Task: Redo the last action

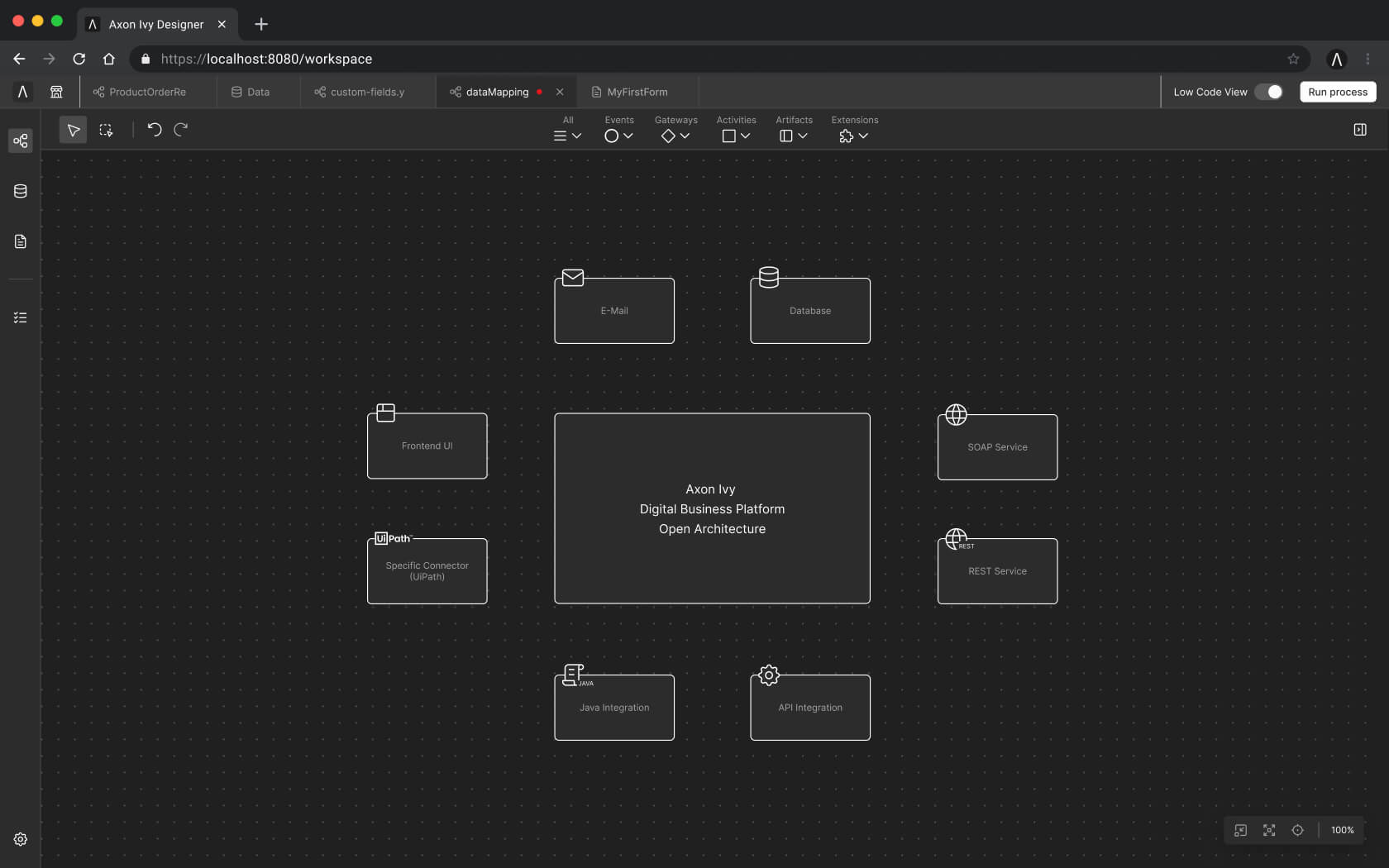Action: (181, 129)
